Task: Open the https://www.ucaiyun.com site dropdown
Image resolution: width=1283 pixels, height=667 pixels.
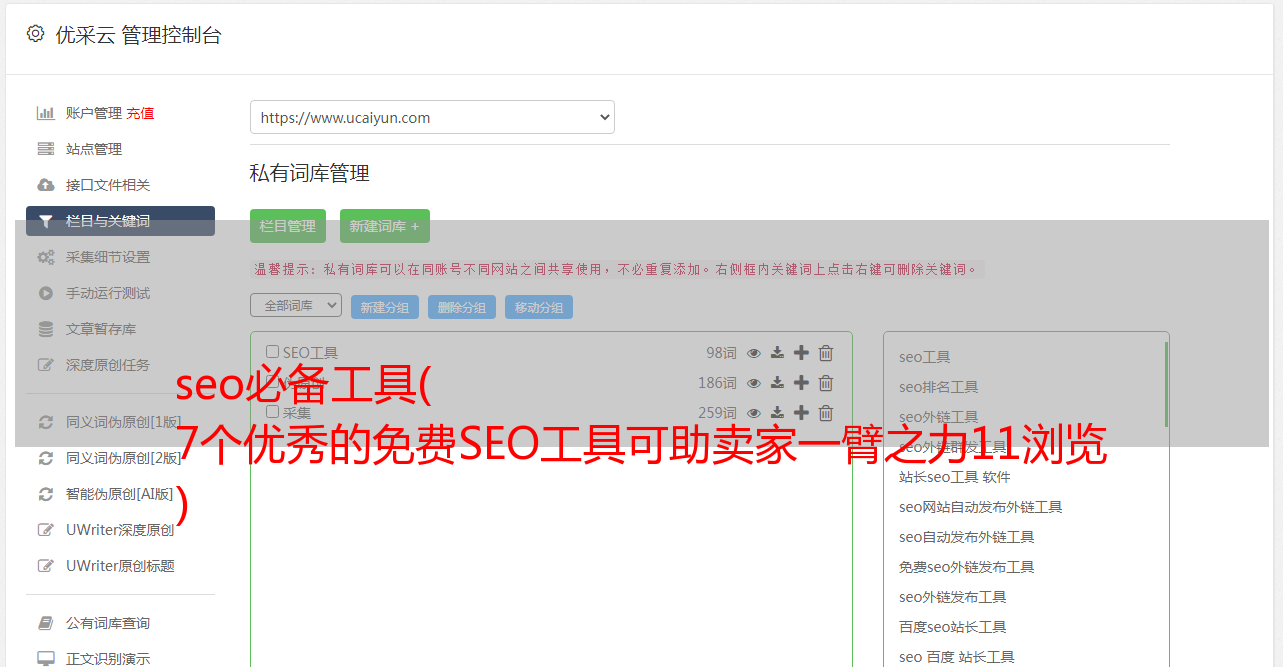Action: coord(432,117)
